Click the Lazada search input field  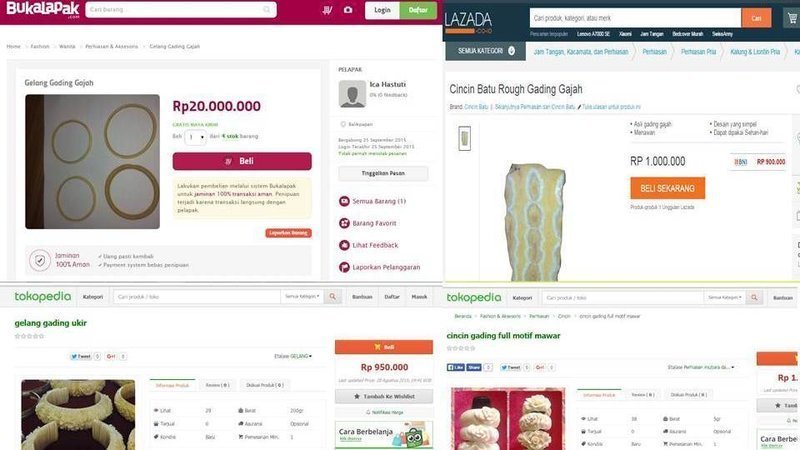(635, 18)
